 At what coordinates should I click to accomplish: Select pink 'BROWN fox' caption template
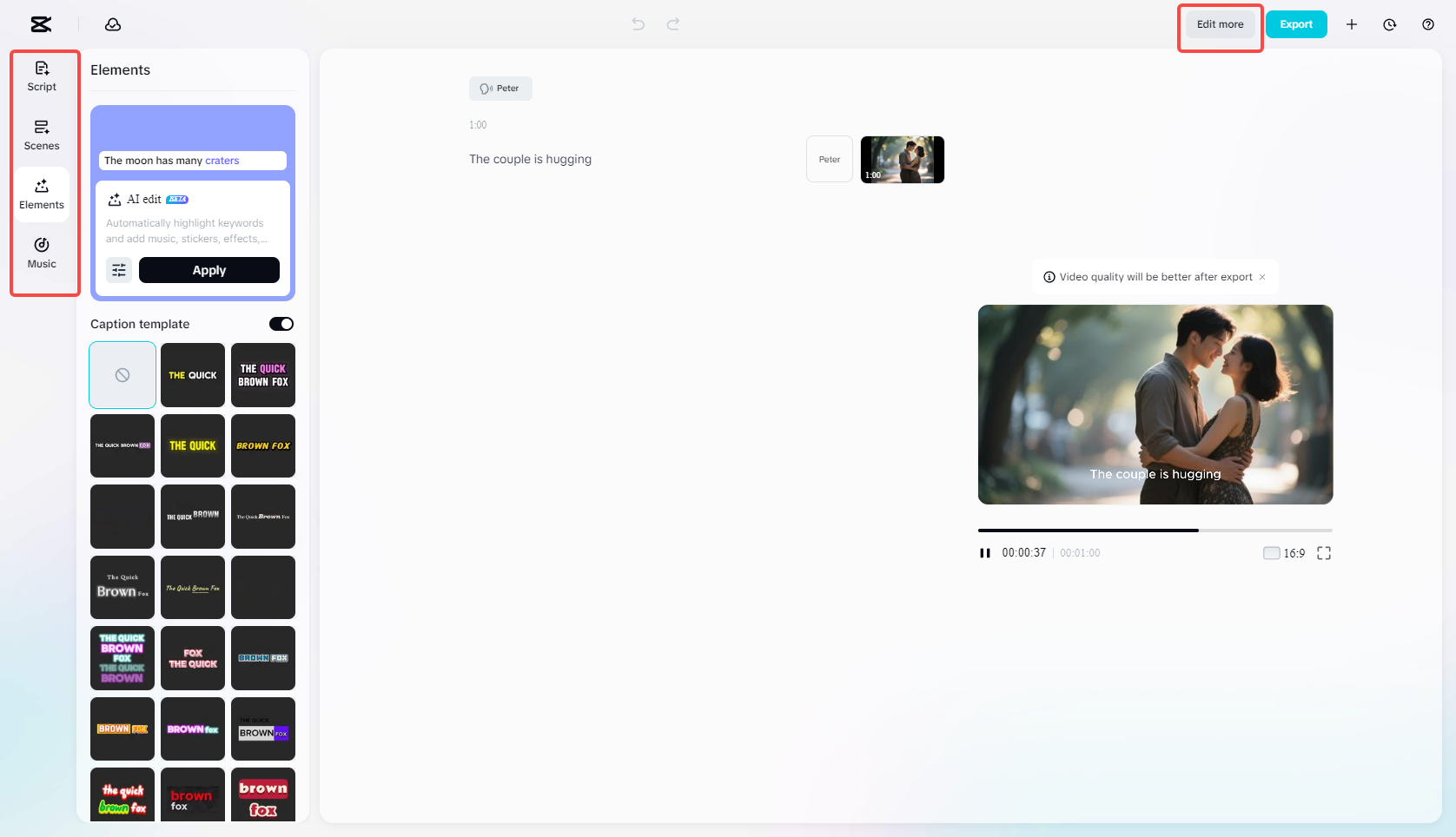pos(193,728)
